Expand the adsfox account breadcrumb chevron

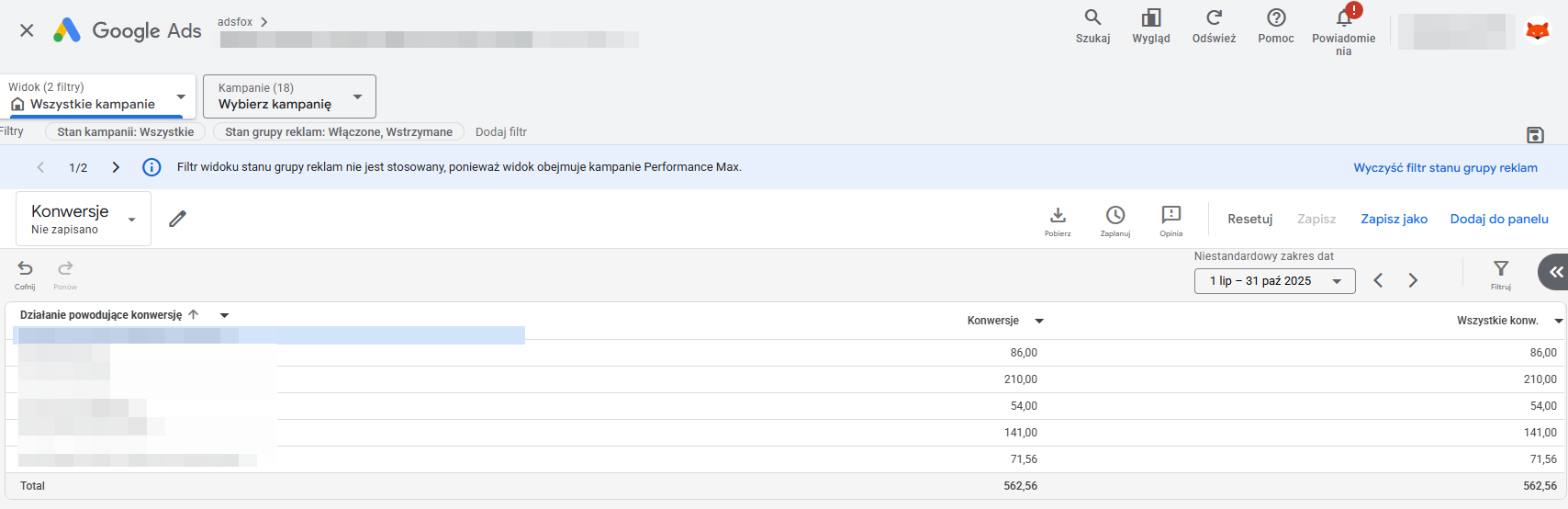264,22
